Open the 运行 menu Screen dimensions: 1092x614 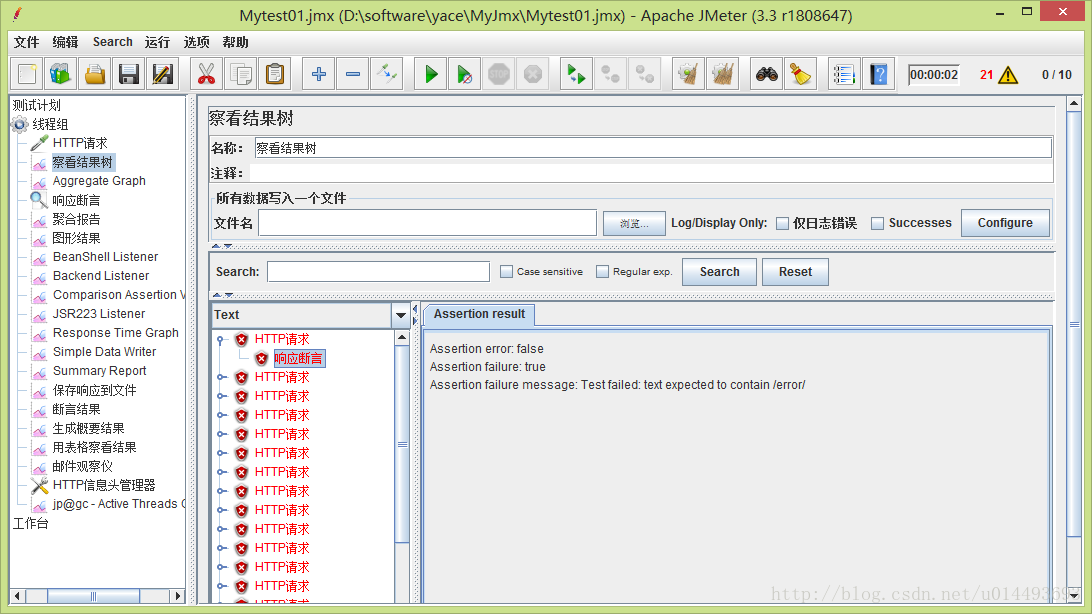(157, 42)
